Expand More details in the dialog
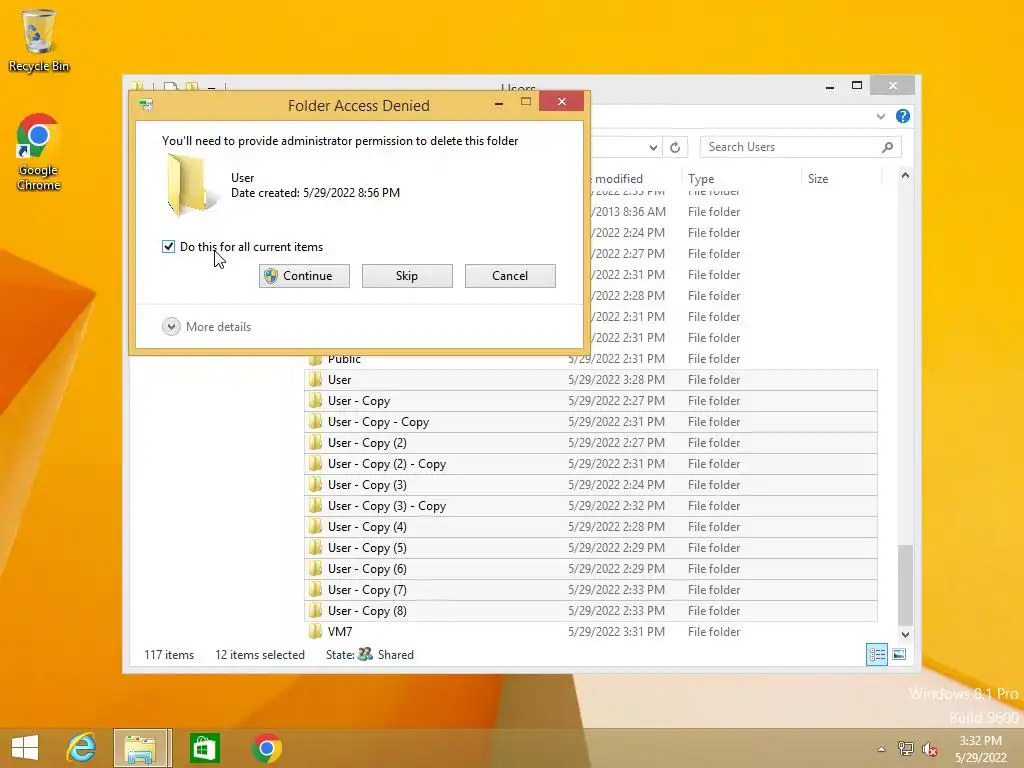Screen dimensions: 1024x768 pyautogui.click(x=206, y=327)
